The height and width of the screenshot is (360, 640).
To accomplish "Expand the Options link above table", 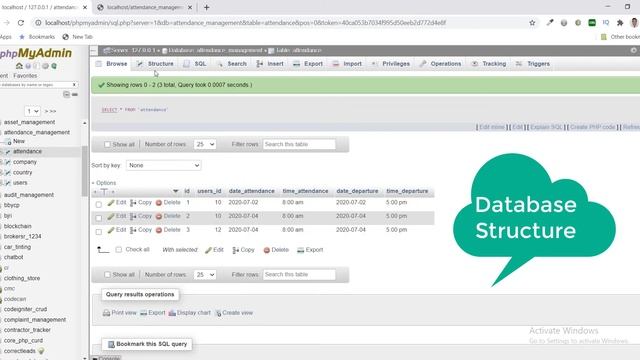I will pos(105,183).
